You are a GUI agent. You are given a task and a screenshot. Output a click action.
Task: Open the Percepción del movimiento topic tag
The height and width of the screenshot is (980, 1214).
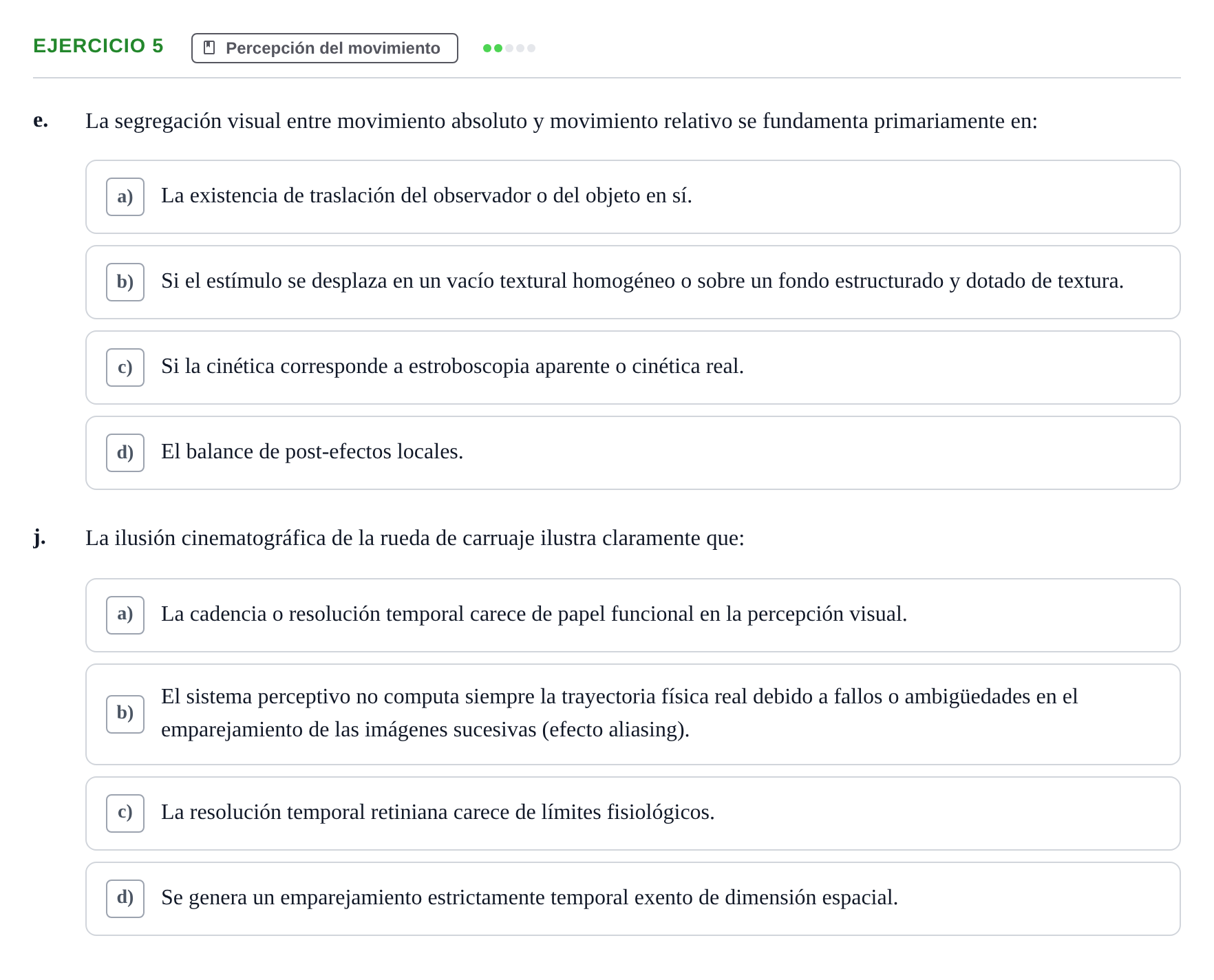coord(325,48)
